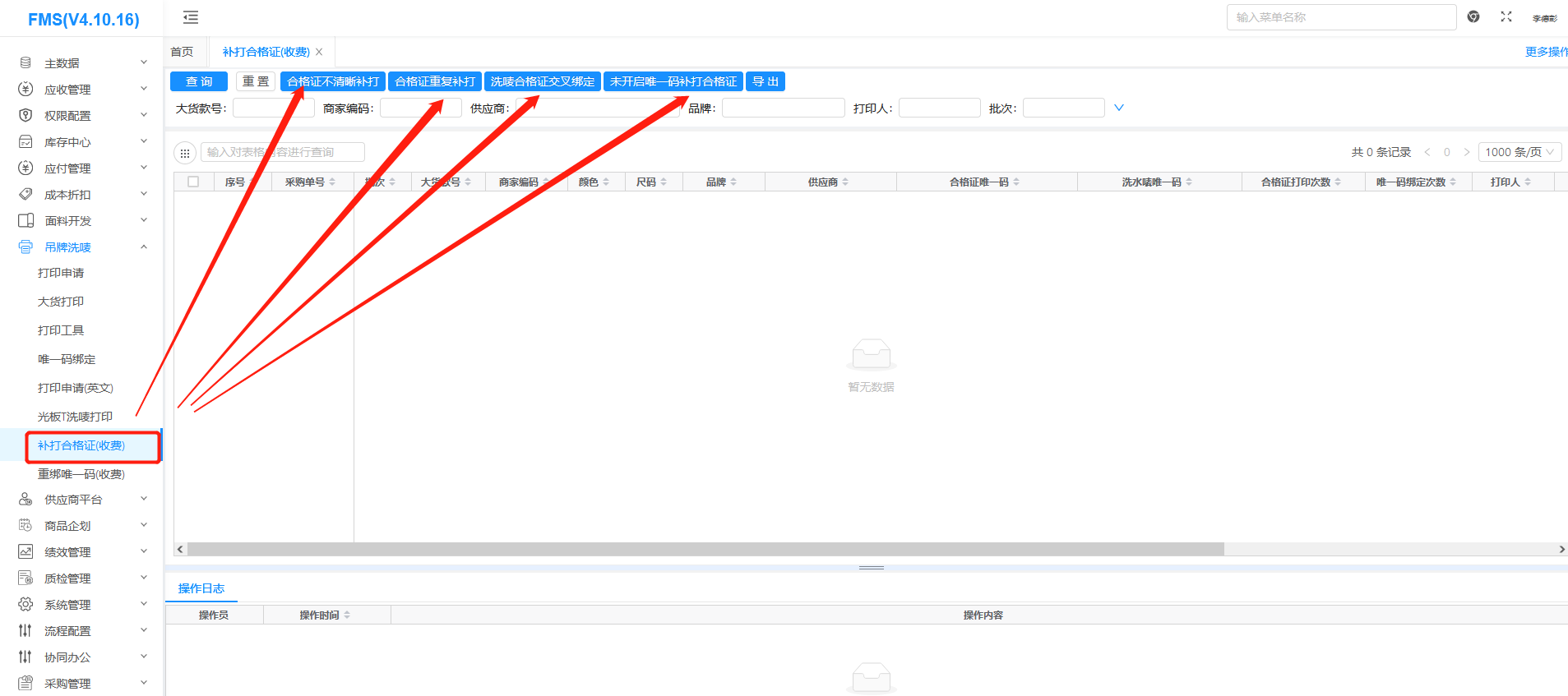This screenshot has height=696, width=1568.
Task: Click the 系统管理 gear icon
Action: click(x=25, y=605)
